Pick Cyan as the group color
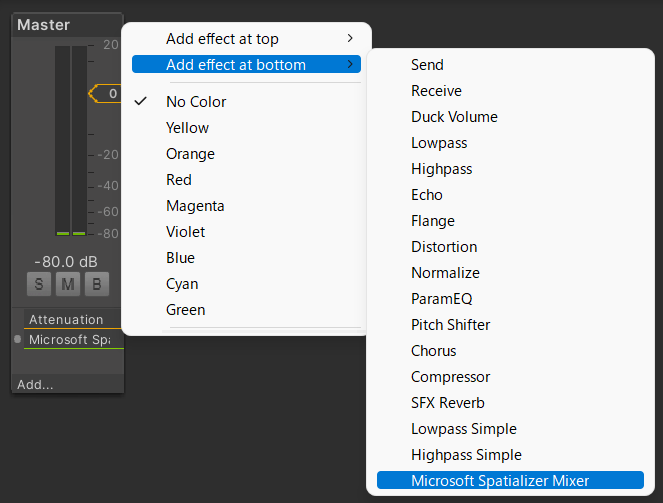Viewport: 663px width, 503px height. tap(182, 284)
